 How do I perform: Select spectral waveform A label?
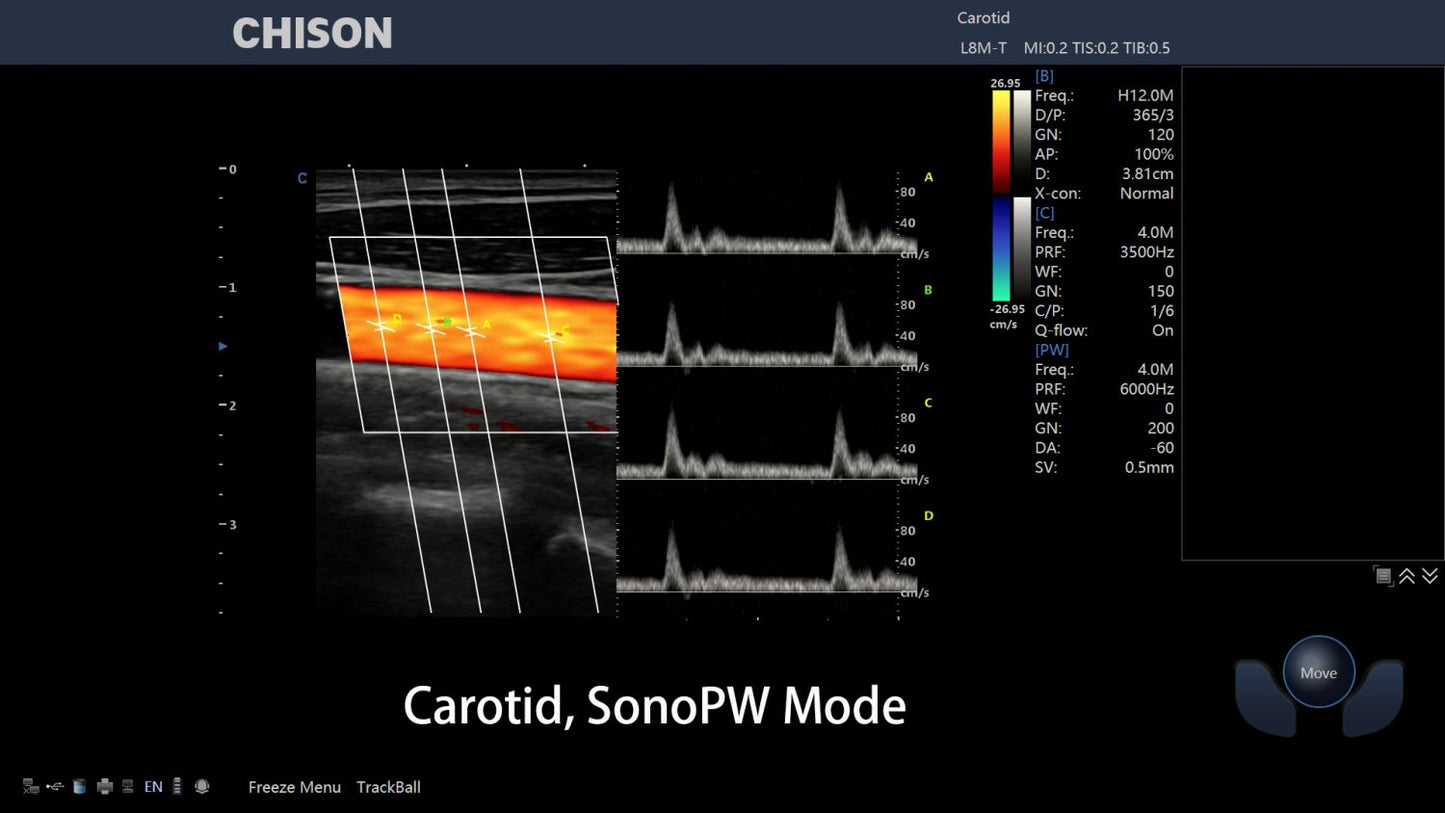coord(928,177)
